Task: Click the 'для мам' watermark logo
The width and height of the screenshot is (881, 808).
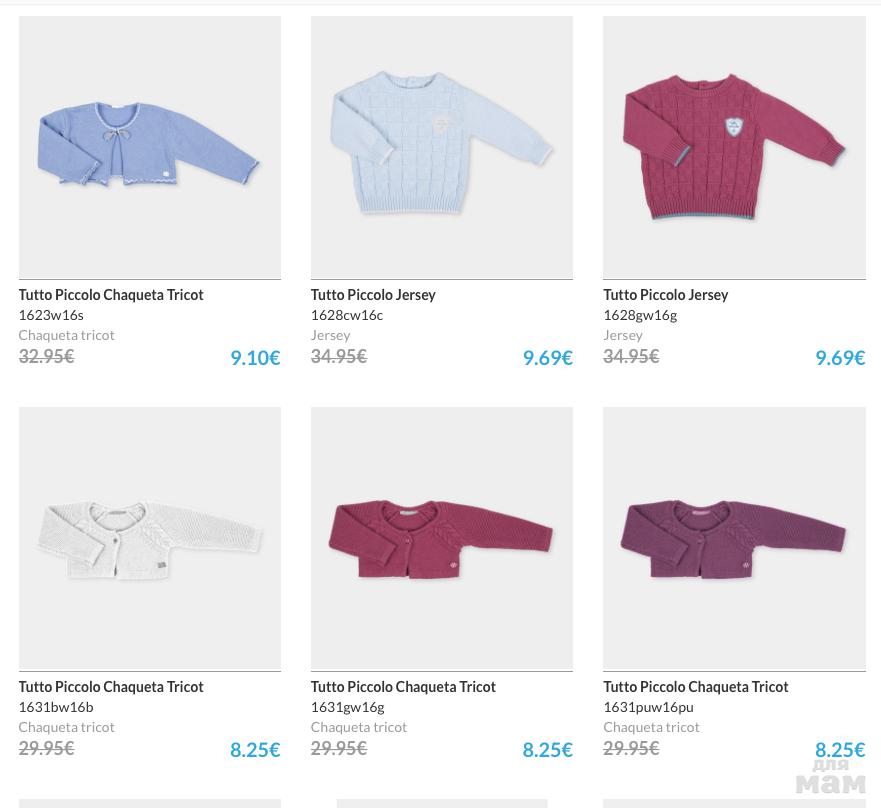Action: click(x=830, y=777)
